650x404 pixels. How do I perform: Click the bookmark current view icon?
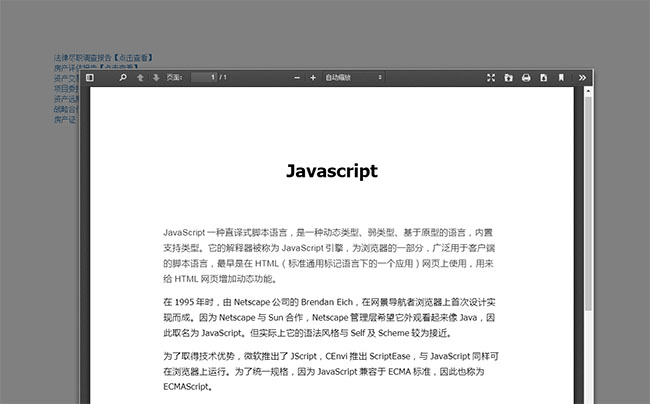point(561,77)
